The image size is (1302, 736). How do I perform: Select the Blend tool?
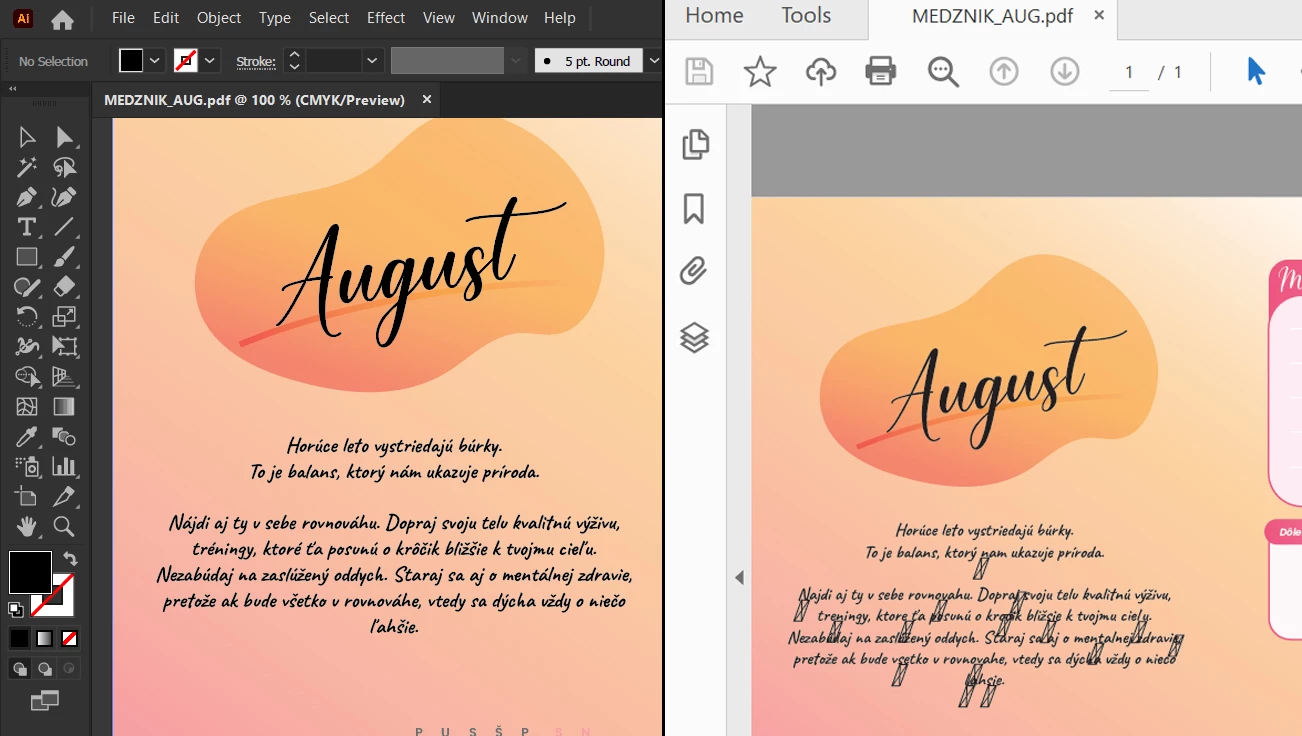[x=65, y=437]
